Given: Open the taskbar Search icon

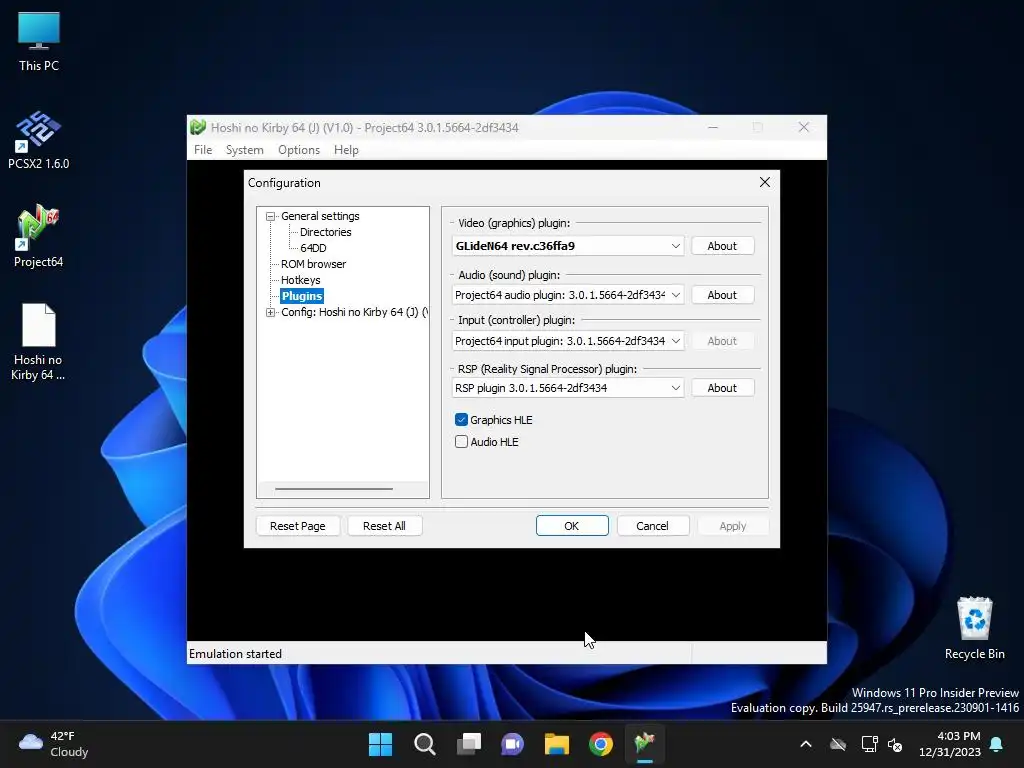Looking at the screenshot, I should (x=424, y=744).
